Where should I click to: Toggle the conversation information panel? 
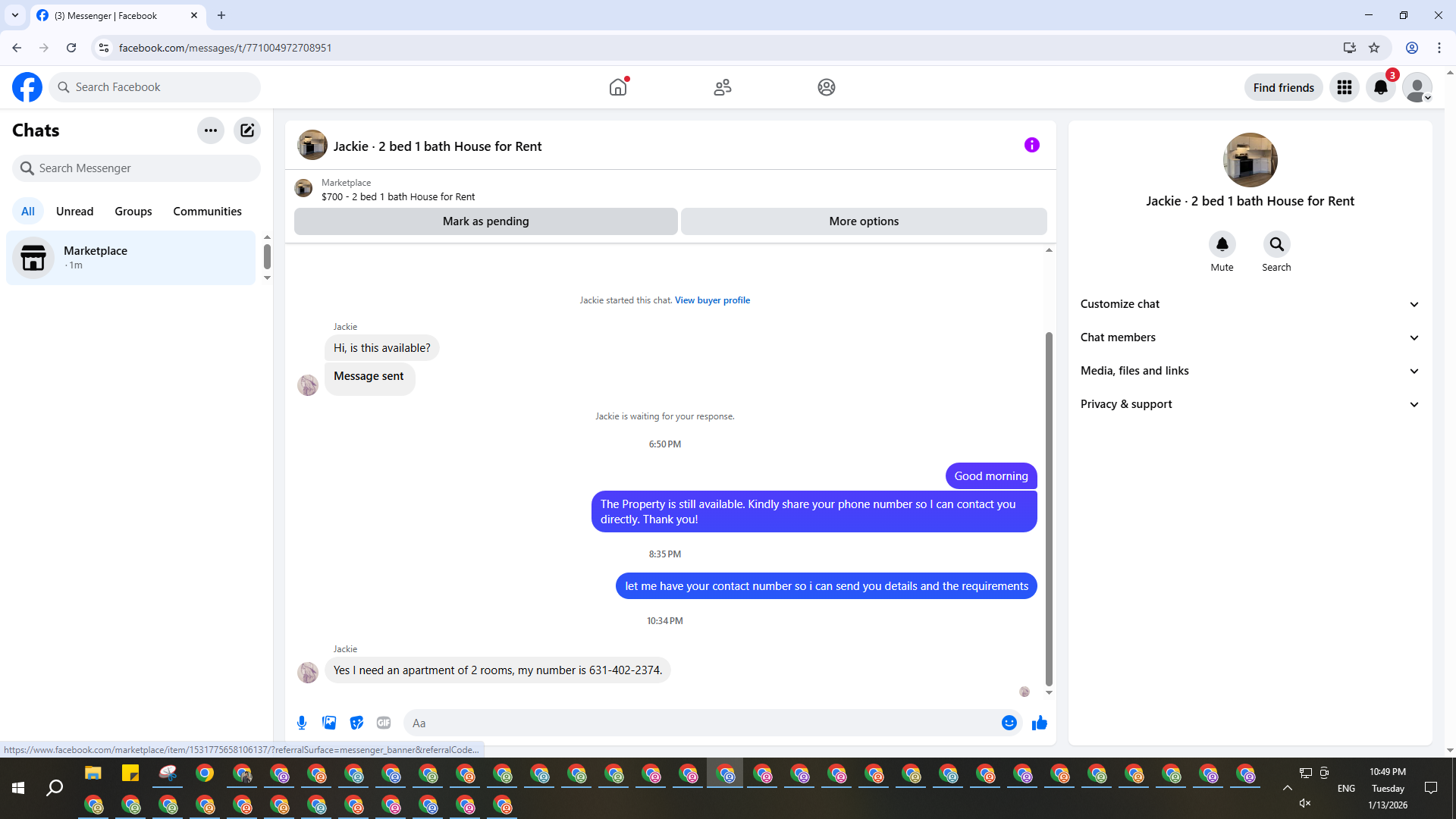click(1031, 145)
